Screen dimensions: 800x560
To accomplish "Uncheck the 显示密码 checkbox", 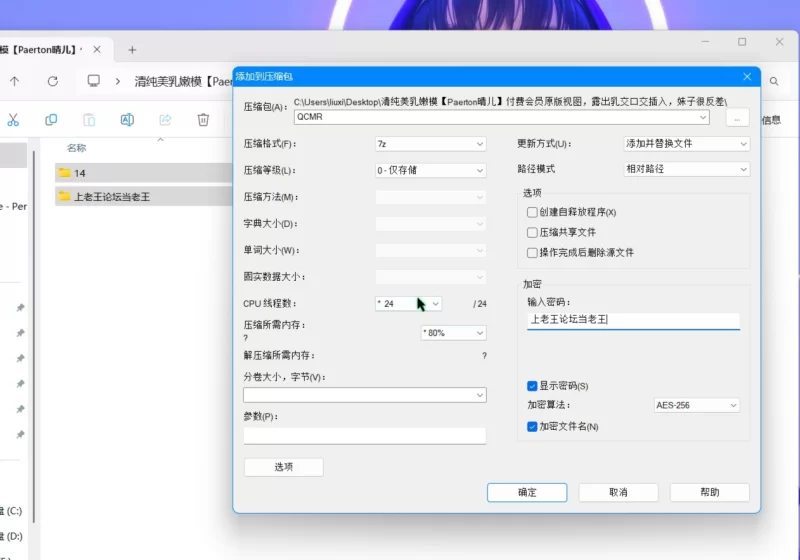I will [x=532, y=386].
